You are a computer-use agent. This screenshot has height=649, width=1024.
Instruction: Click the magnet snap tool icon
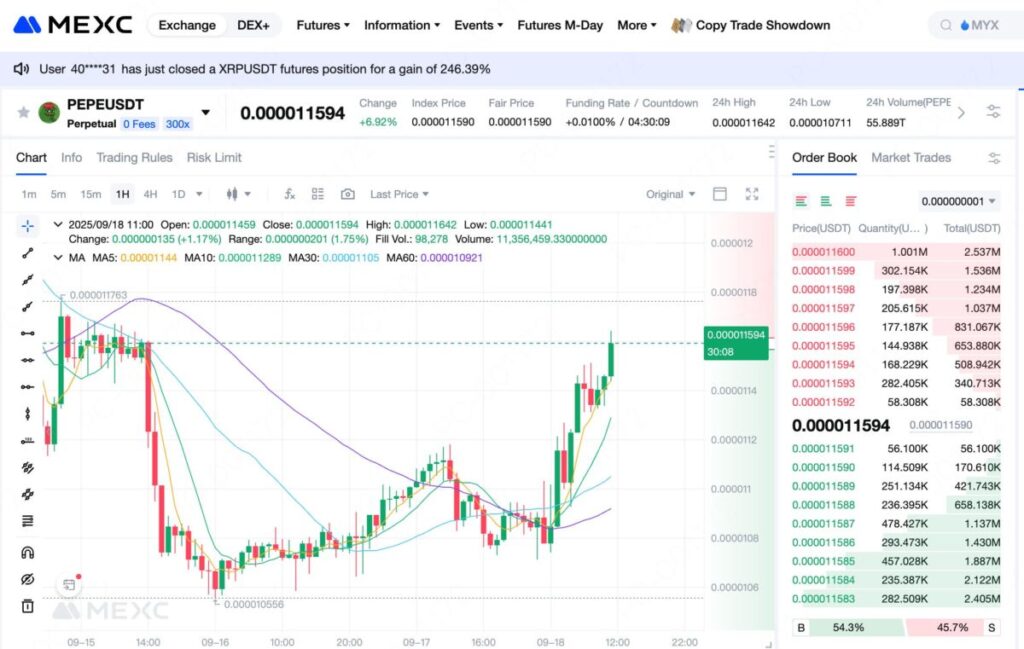[28, 553]
